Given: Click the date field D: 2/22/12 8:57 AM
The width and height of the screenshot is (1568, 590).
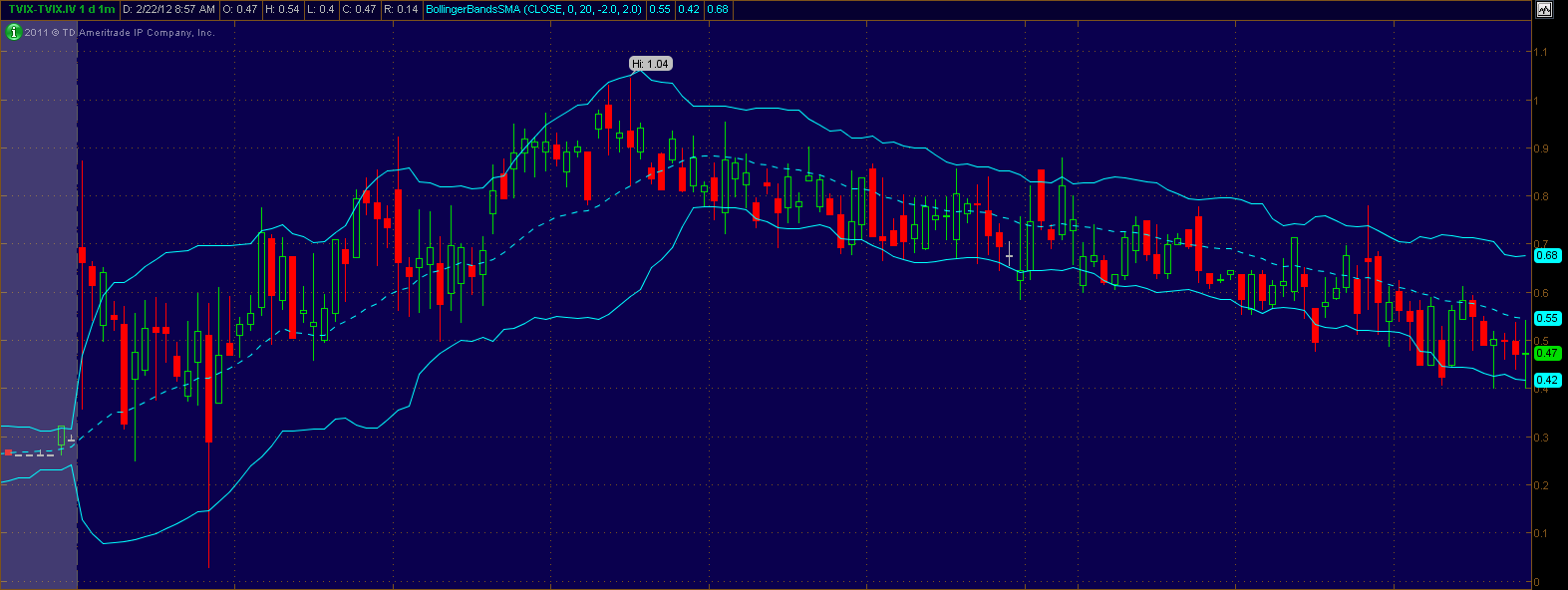Looking at the screenshot, I should [x=169, y=9].
